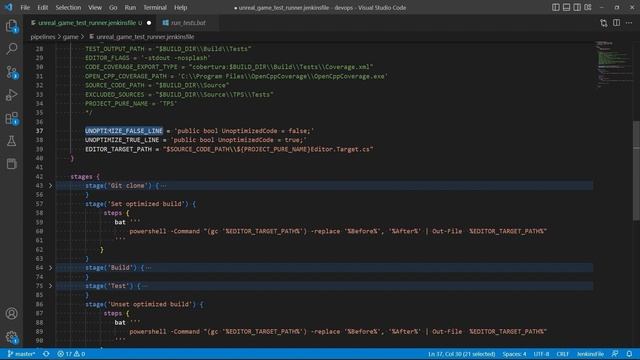Click the vertical editor scrollbar
The height and width of the screenshot is (360, 640).
(636, 171)
